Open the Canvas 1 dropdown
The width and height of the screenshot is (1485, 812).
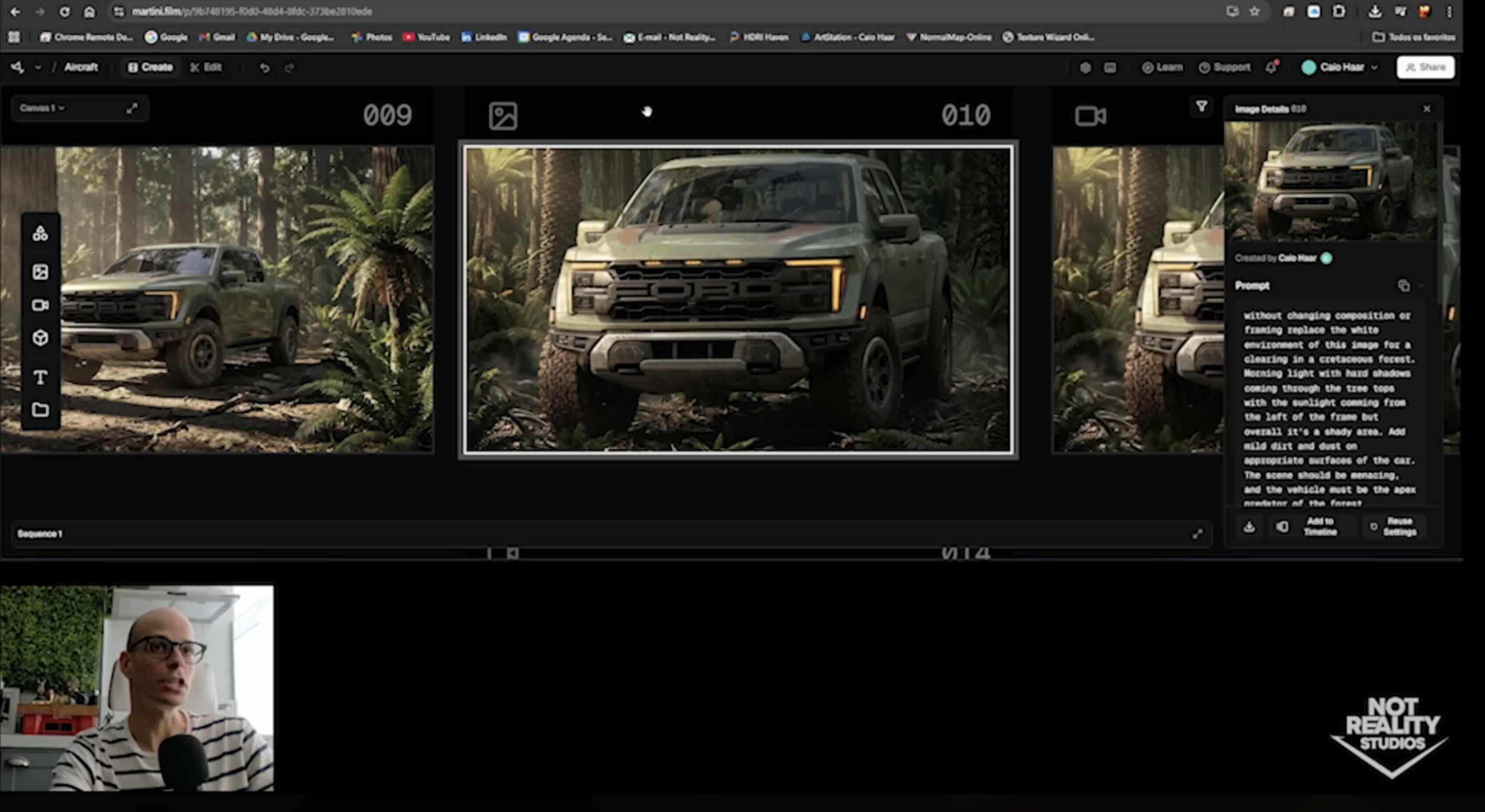pyautogui.click(x=42, y=108)
